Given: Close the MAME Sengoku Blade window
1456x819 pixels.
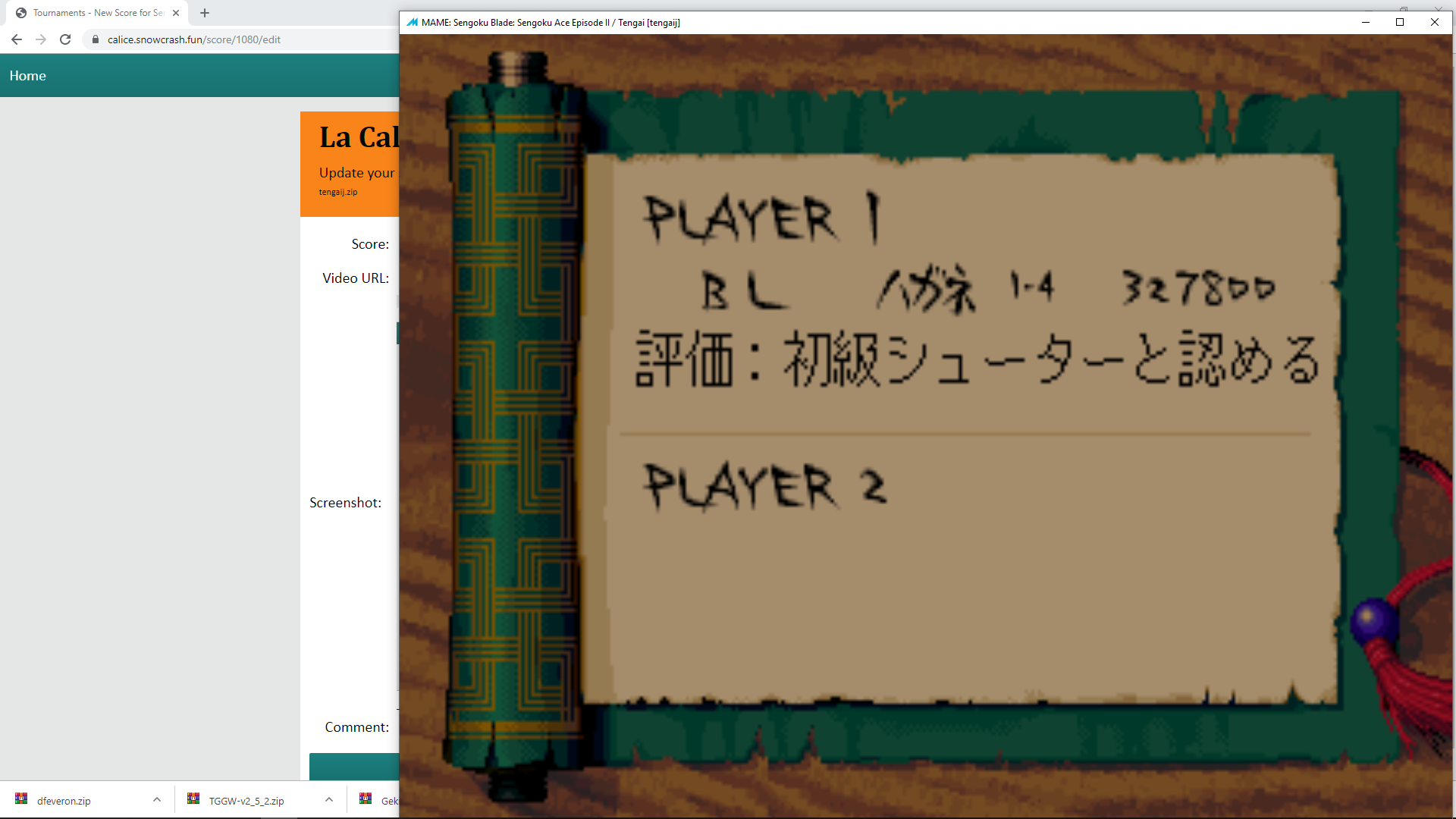Looking at the screenshot, I should [x=1435, y=22].
